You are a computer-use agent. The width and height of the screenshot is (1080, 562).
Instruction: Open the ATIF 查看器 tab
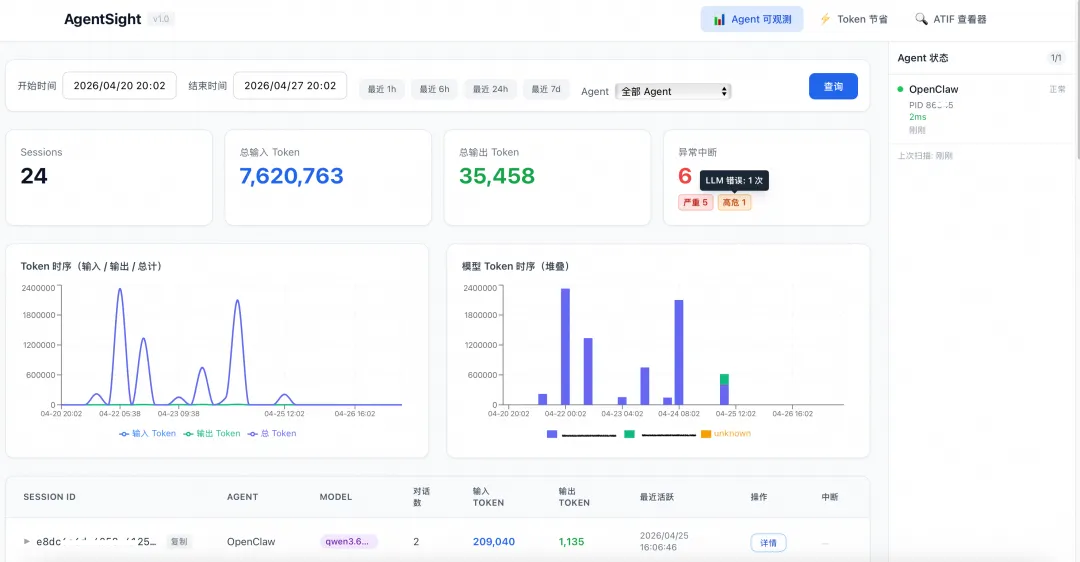(951, 19)
